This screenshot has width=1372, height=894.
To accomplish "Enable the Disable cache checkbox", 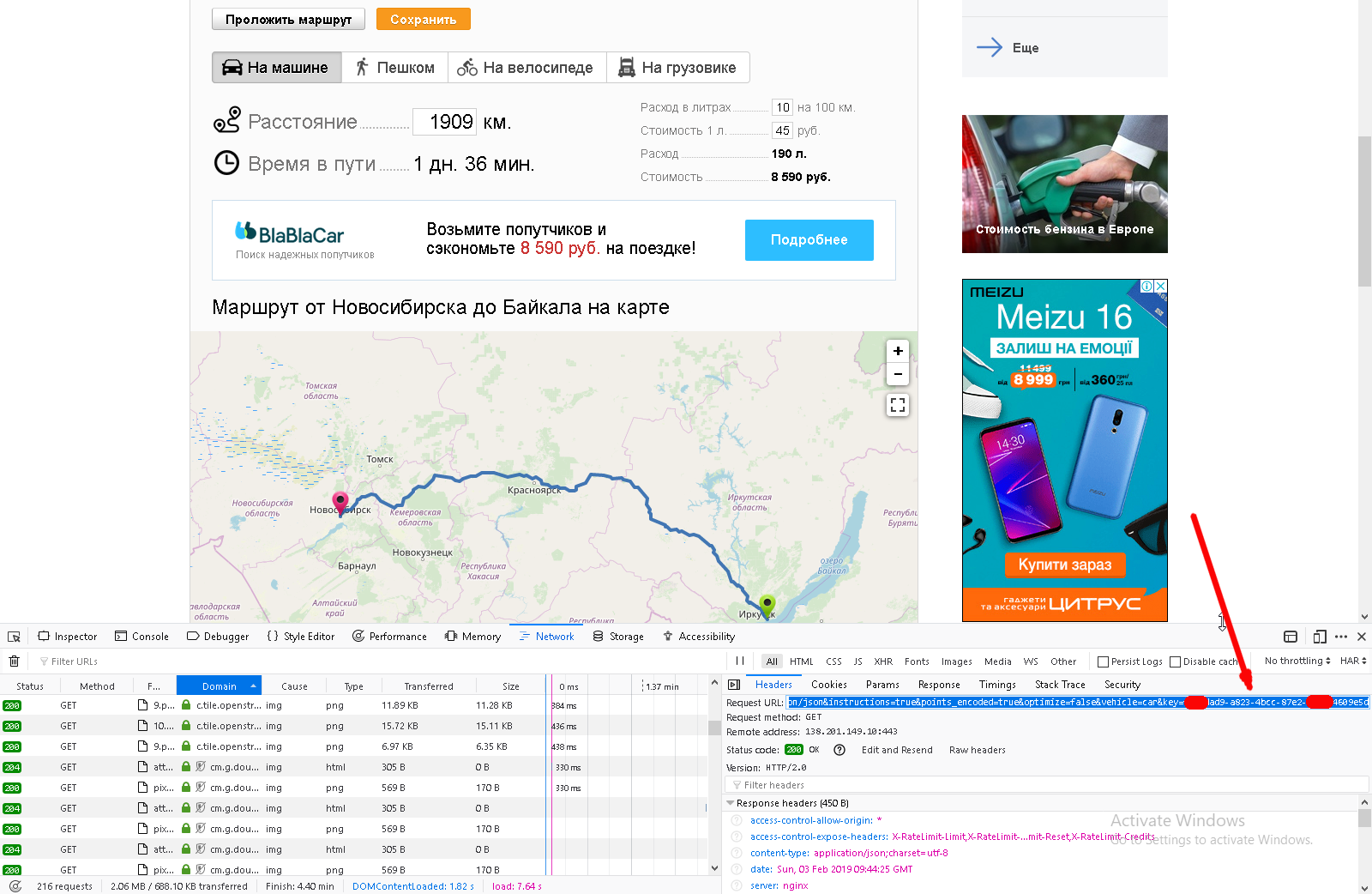I will click(1176, 661).
